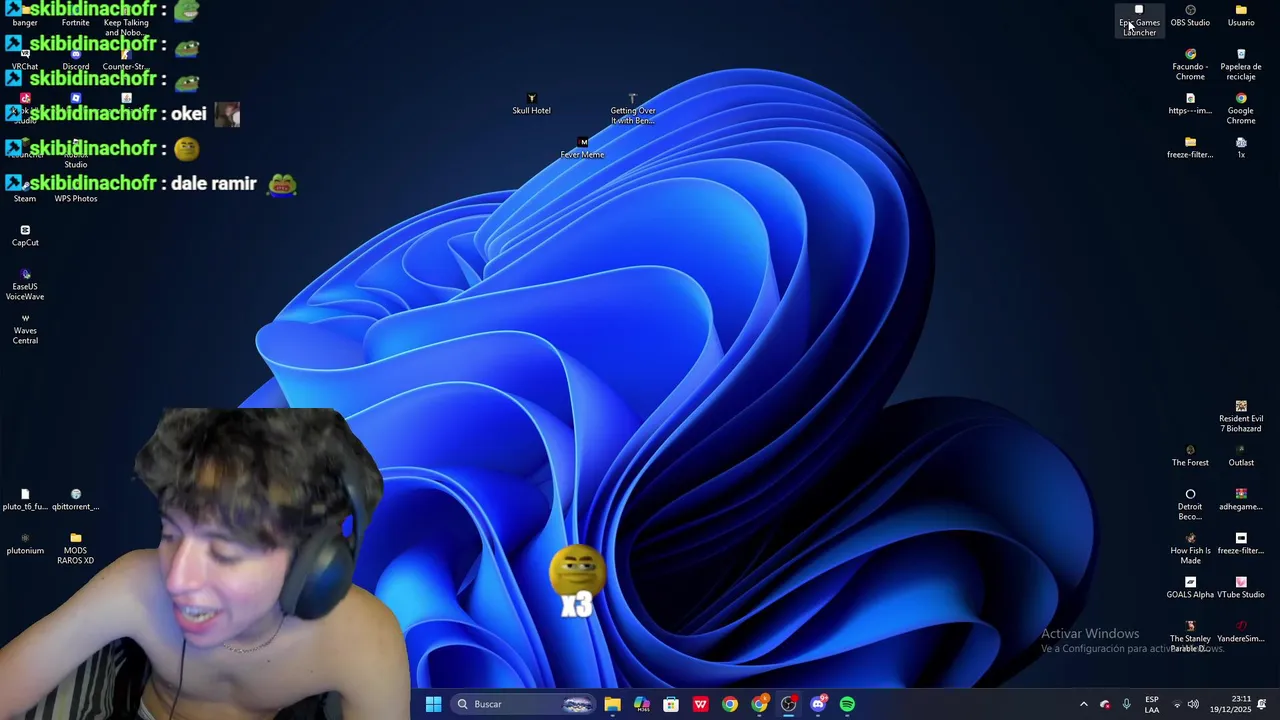1280x720 pixels.
Task: Open the Steam desktop shortcut
Action: [25, 192]
